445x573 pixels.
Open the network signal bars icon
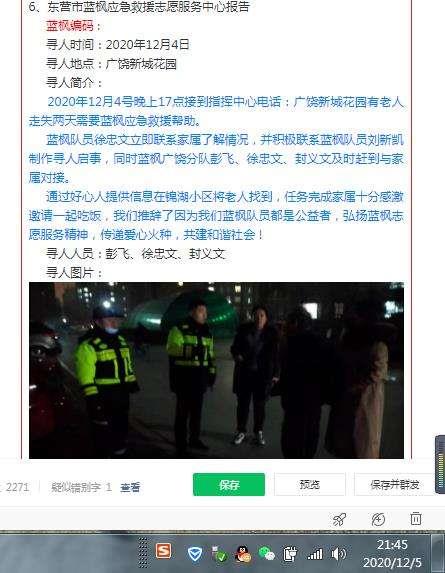tap(315, 554)
